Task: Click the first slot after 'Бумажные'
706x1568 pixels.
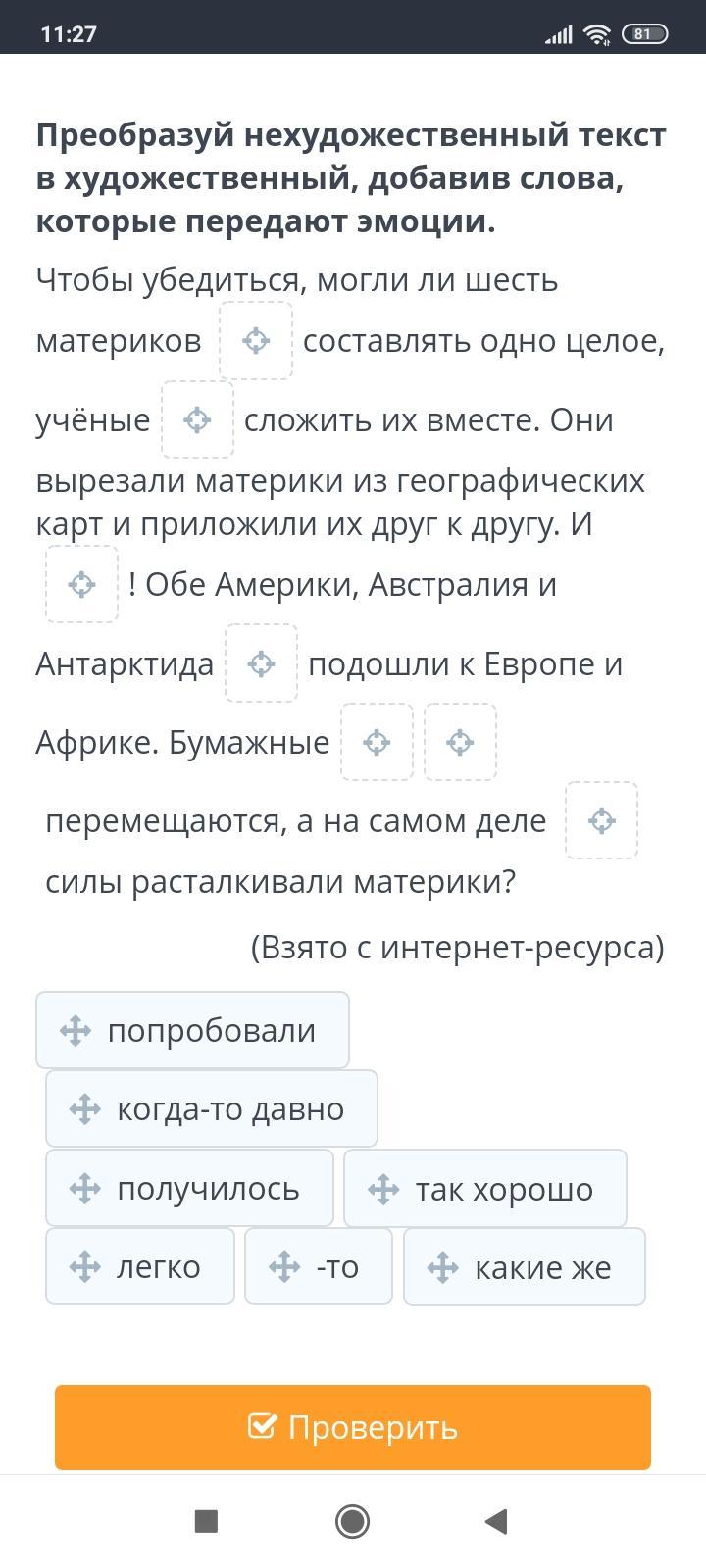Action: [377, 742]
